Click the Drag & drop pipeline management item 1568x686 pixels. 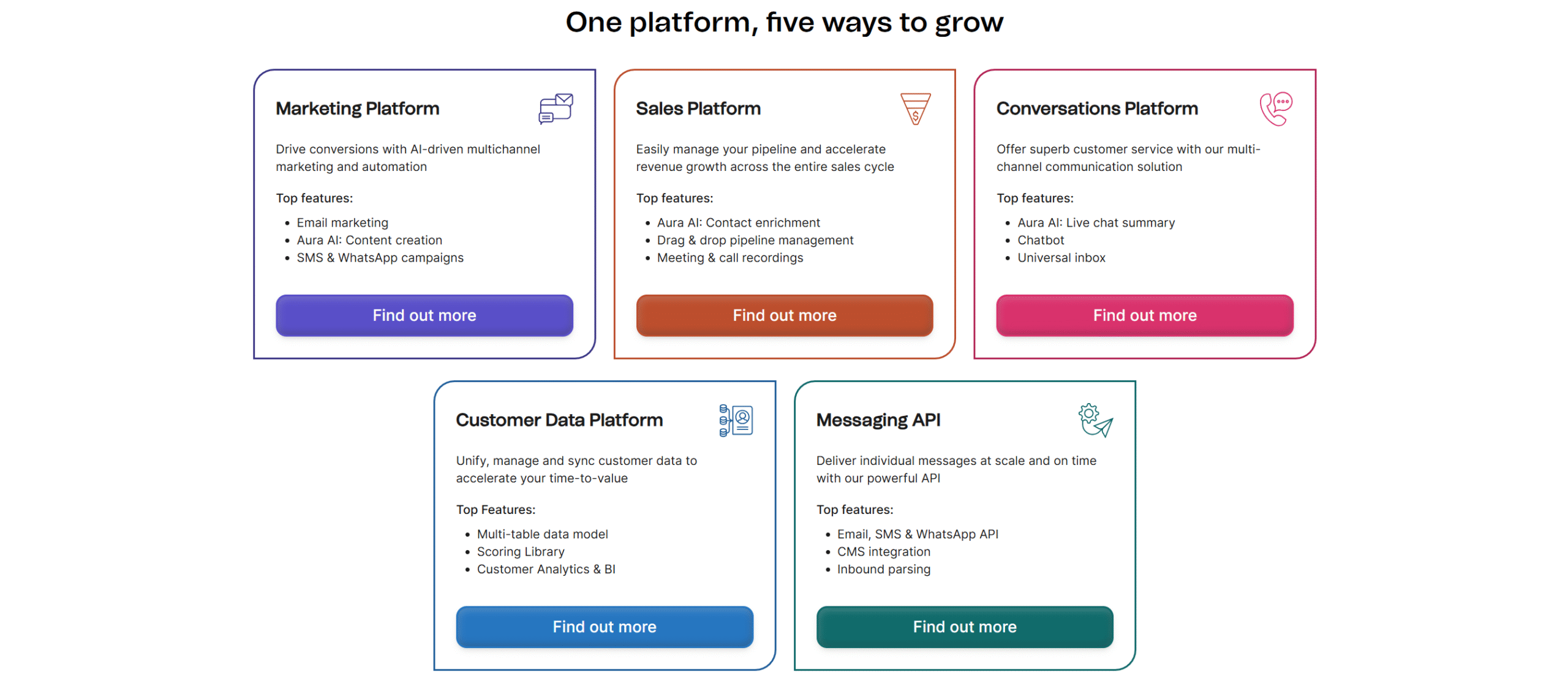click(x=755, y=240)
